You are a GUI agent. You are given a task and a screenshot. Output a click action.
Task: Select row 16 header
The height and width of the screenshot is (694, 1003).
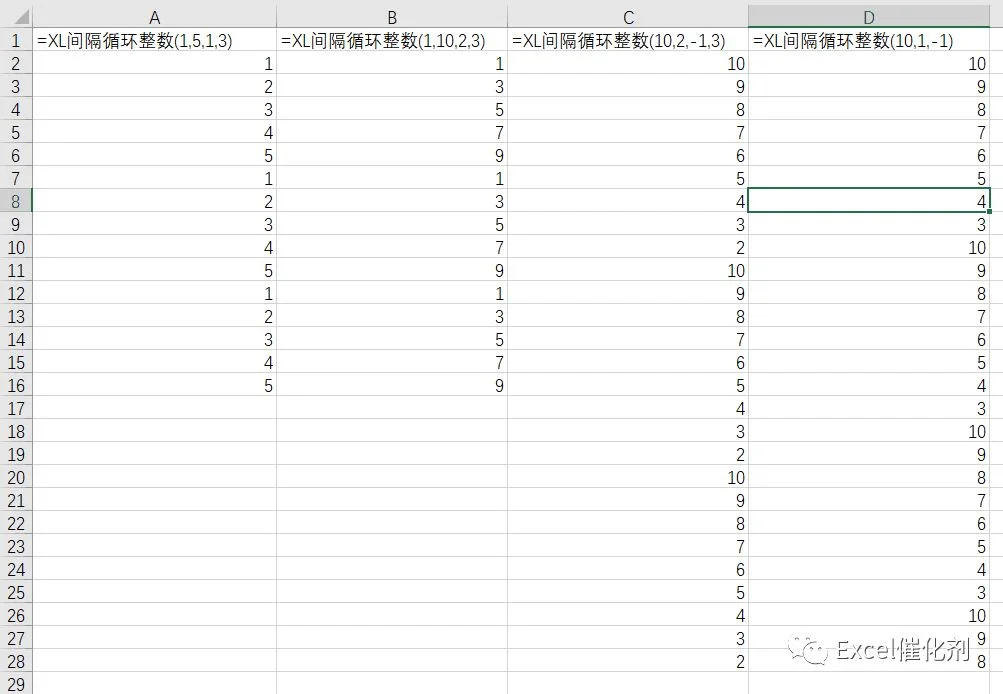coord(16,385)
